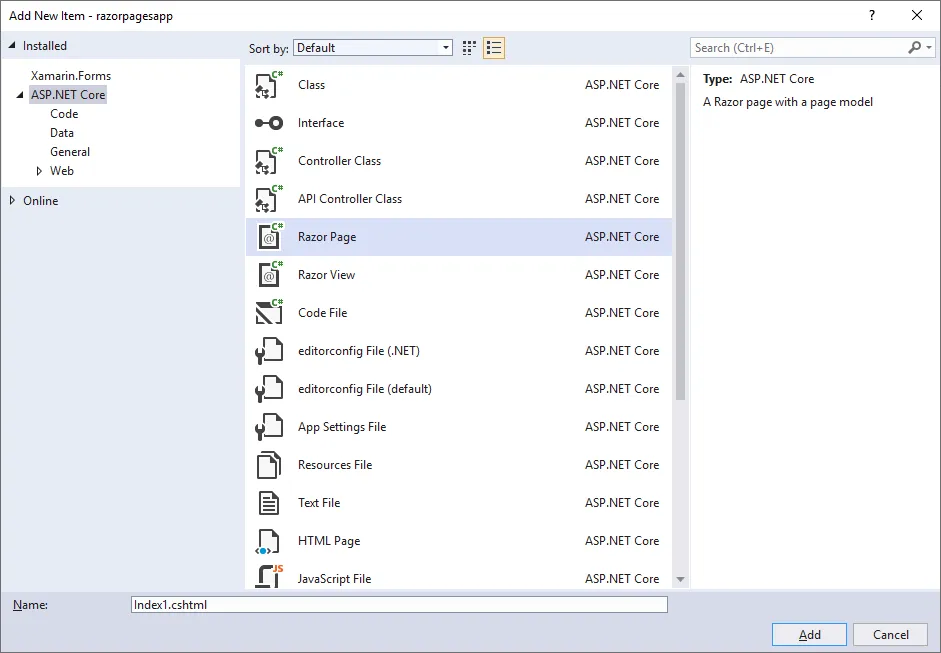Open the search options dropdown arrow
This screenshot has width=941, height=653.
point(929,47)
